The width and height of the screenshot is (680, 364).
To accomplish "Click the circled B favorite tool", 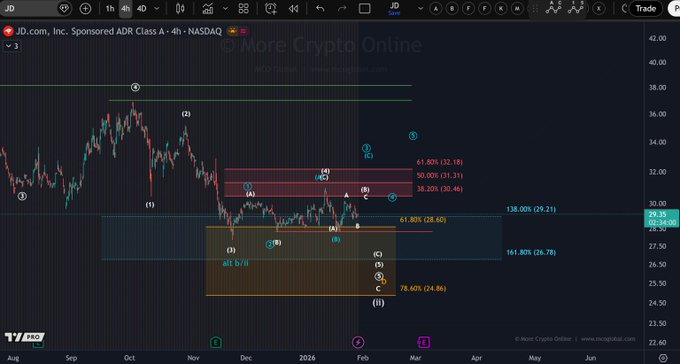I will coord(452,8).
